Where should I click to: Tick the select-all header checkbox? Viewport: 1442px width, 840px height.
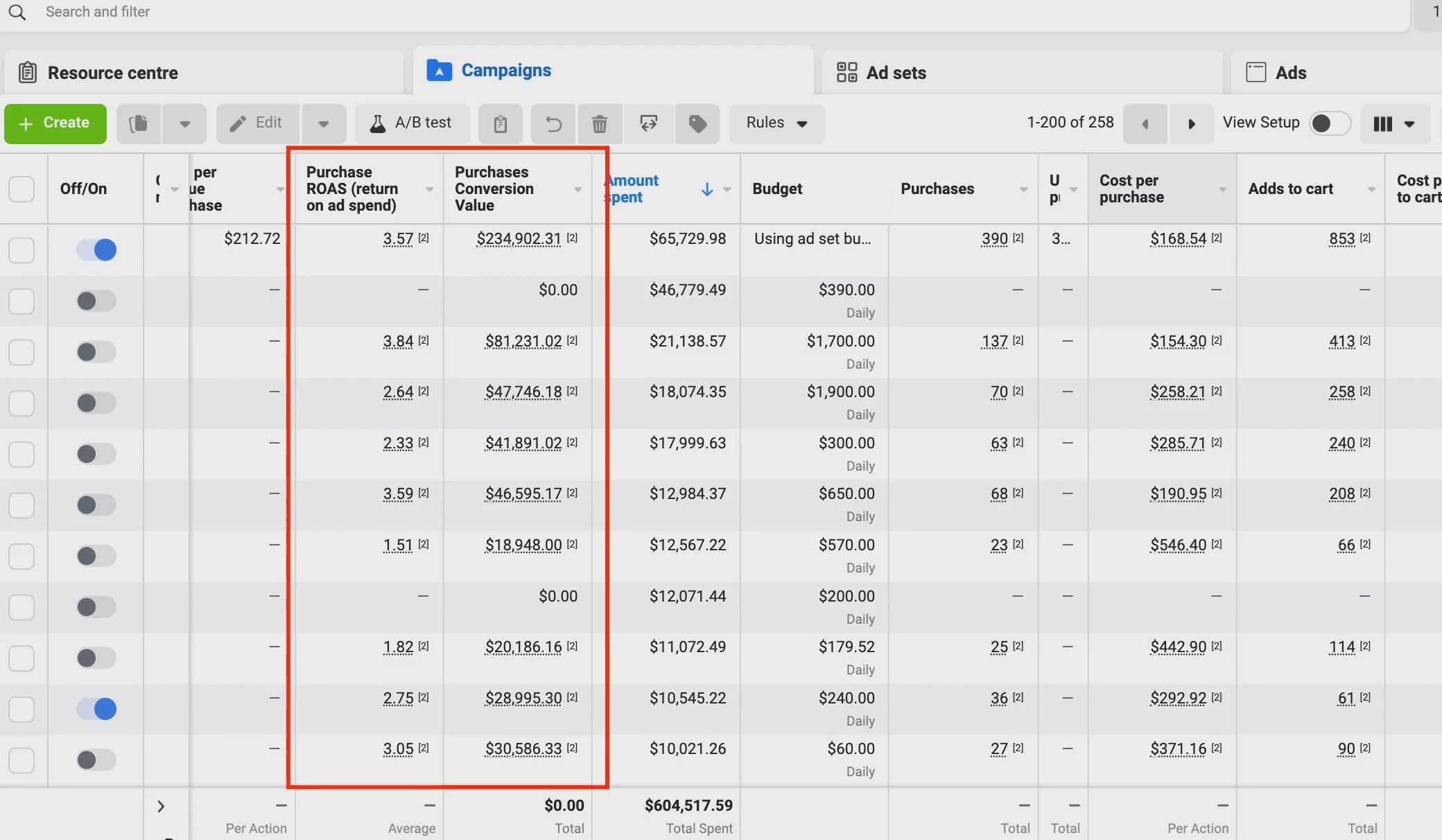(21, 189)
